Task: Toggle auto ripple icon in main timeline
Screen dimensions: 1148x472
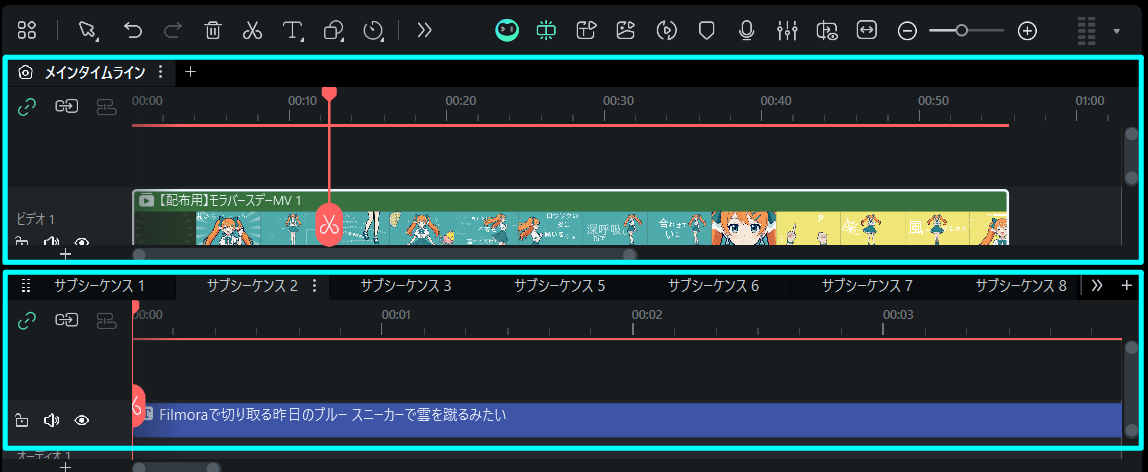Action: click(67, 107)
